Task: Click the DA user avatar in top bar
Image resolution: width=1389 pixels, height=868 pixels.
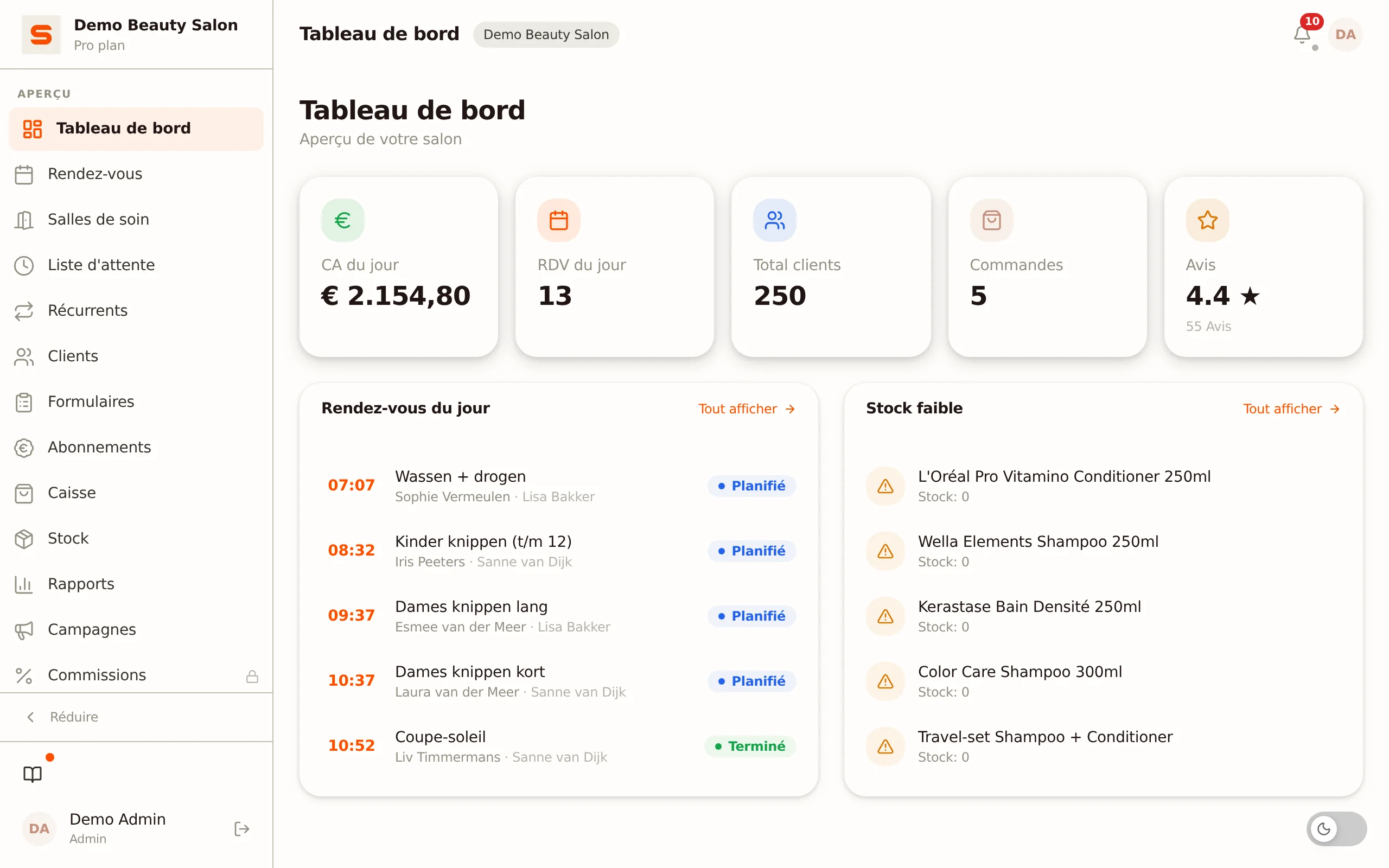Action: pos(1345,34)
